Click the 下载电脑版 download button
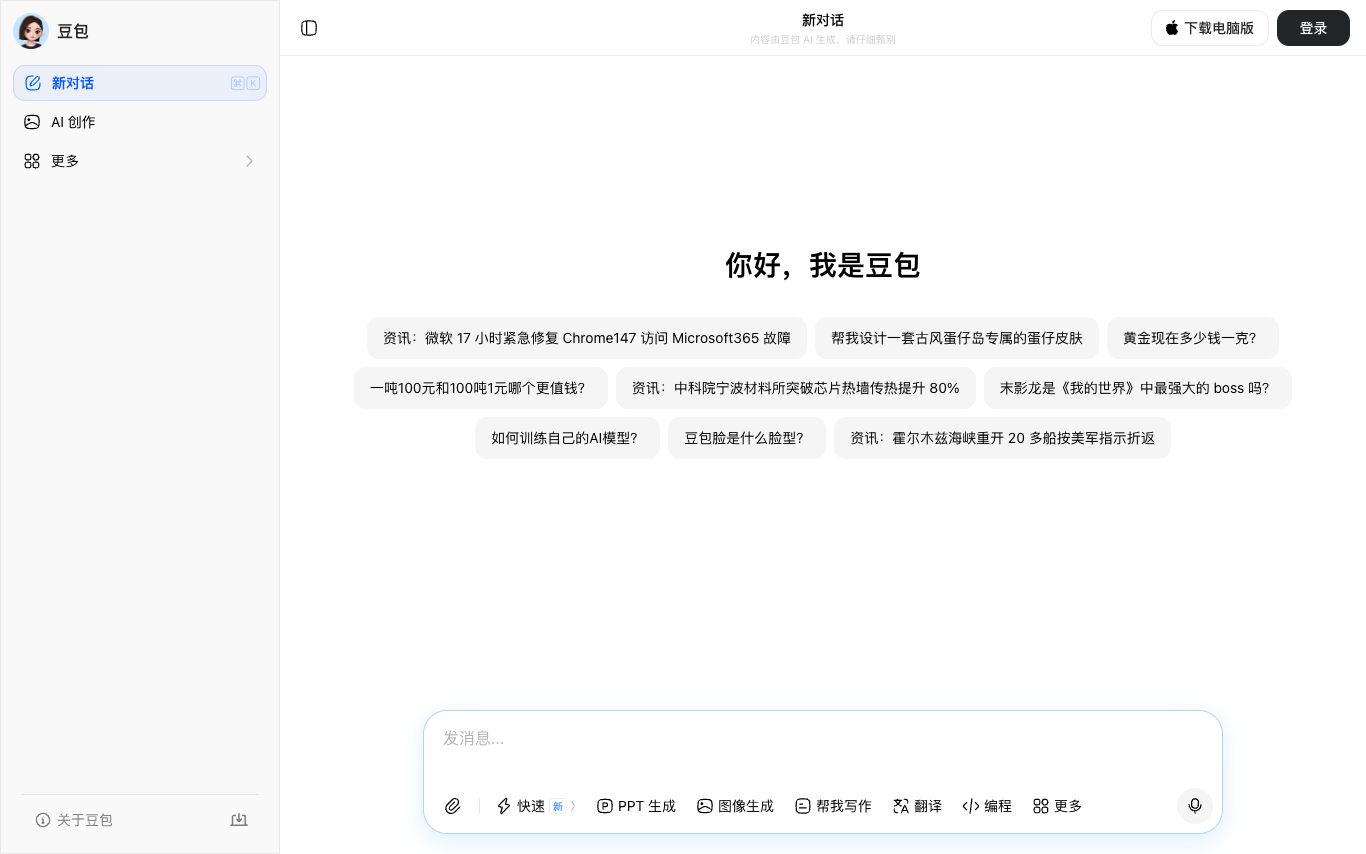 point(1209,28)
